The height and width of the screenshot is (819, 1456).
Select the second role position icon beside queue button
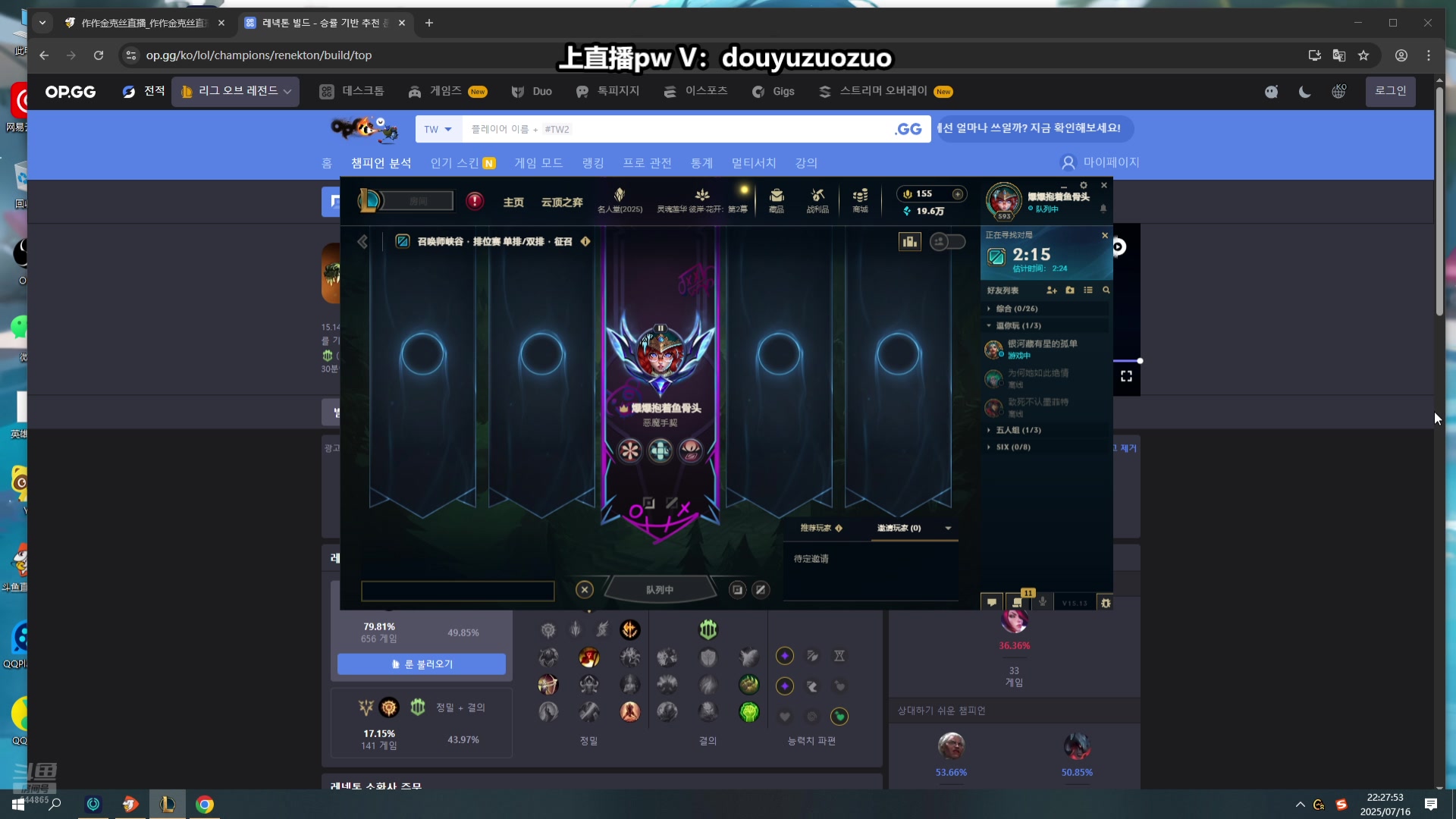[761, 590]
